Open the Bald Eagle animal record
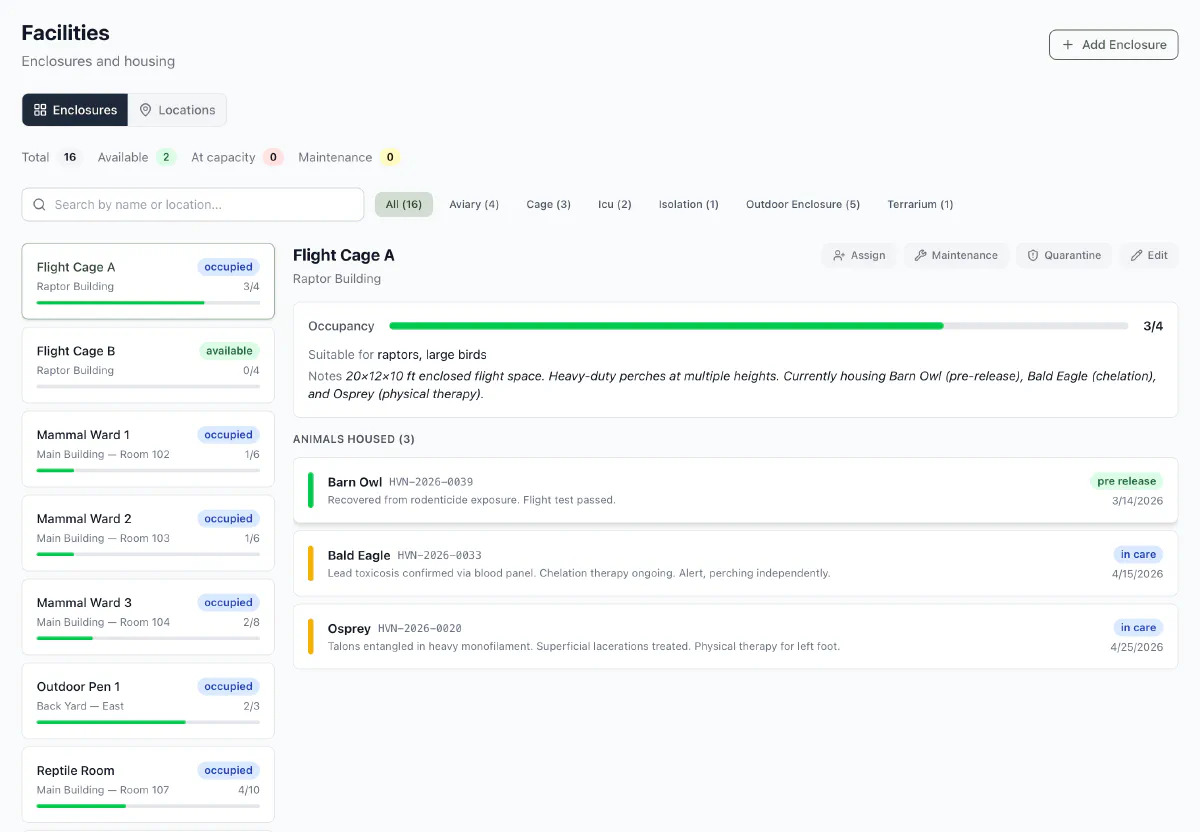Image resolution: width=1200 pixels, height=832 pixels. (736, 563)
